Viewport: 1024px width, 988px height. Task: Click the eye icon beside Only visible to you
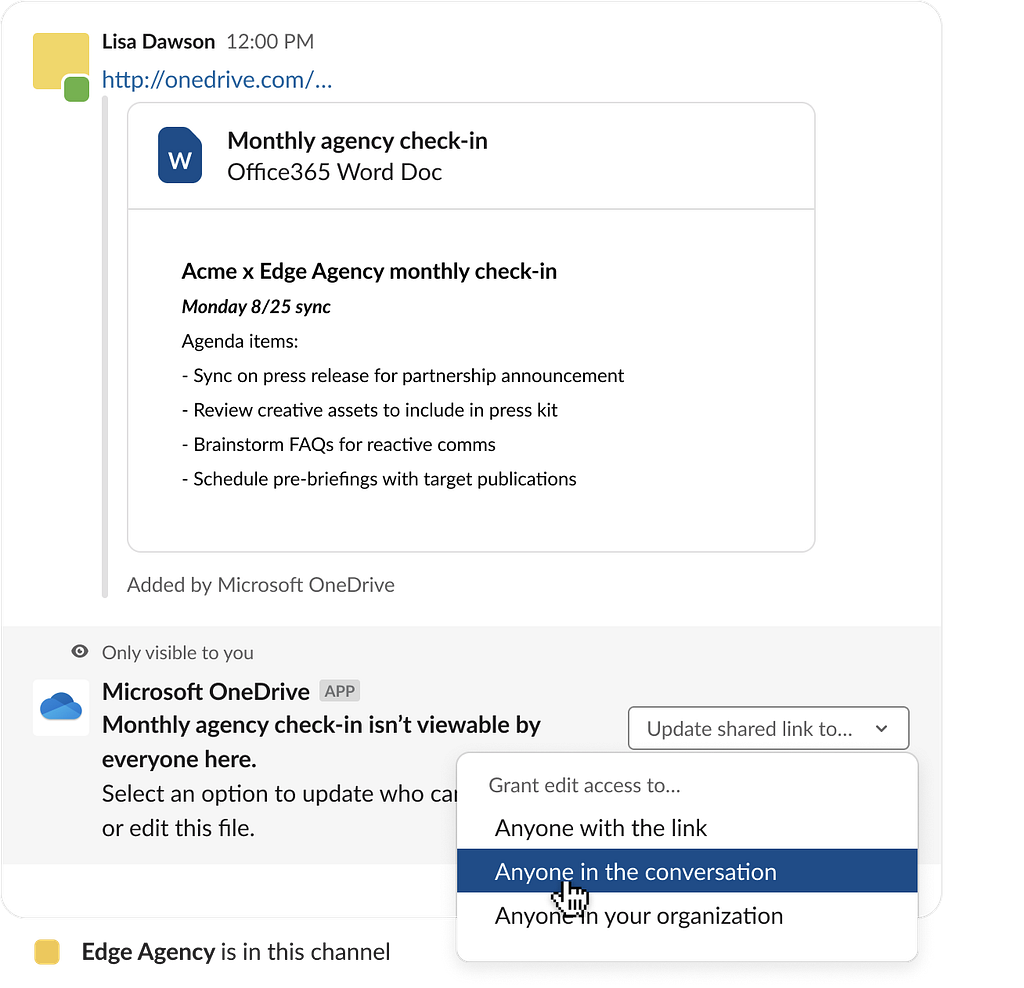coord(80,651)
